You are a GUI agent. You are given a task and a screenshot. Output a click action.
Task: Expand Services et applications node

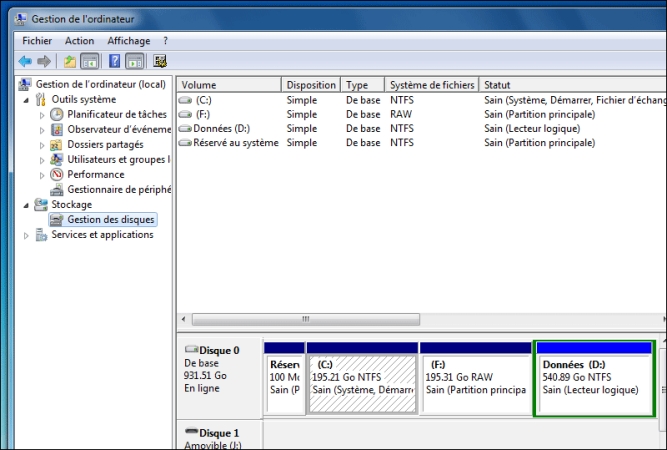pos(26,235)
